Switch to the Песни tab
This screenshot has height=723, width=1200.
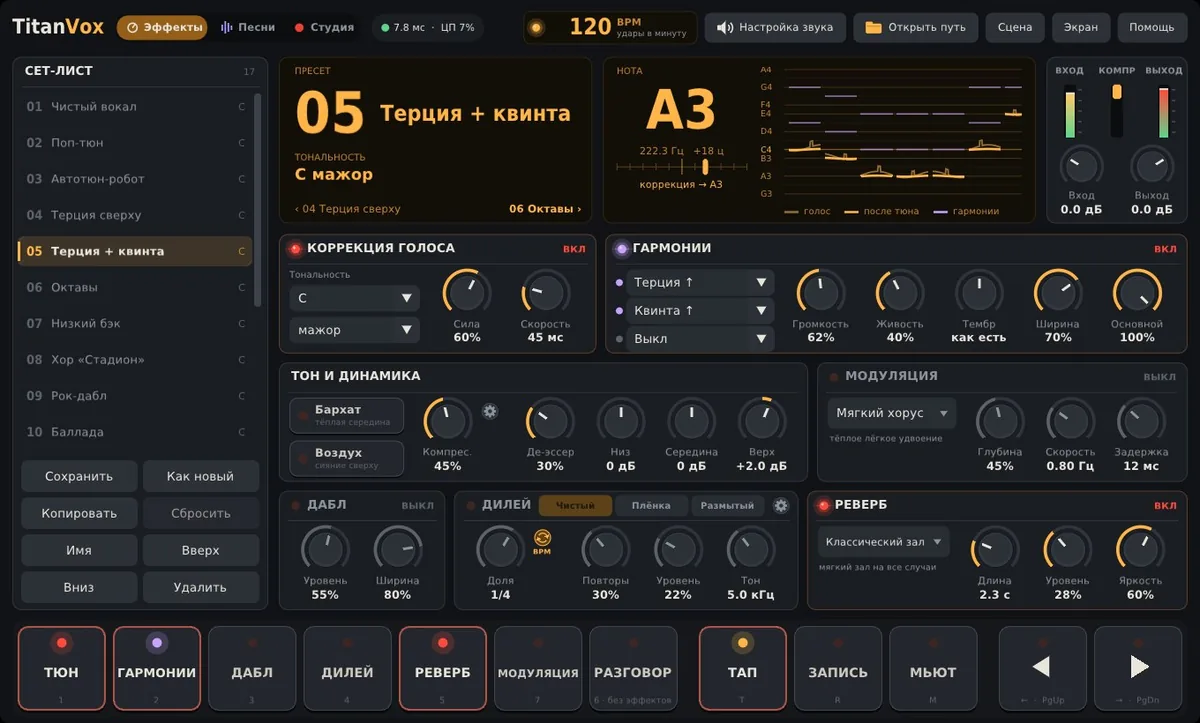248,28
